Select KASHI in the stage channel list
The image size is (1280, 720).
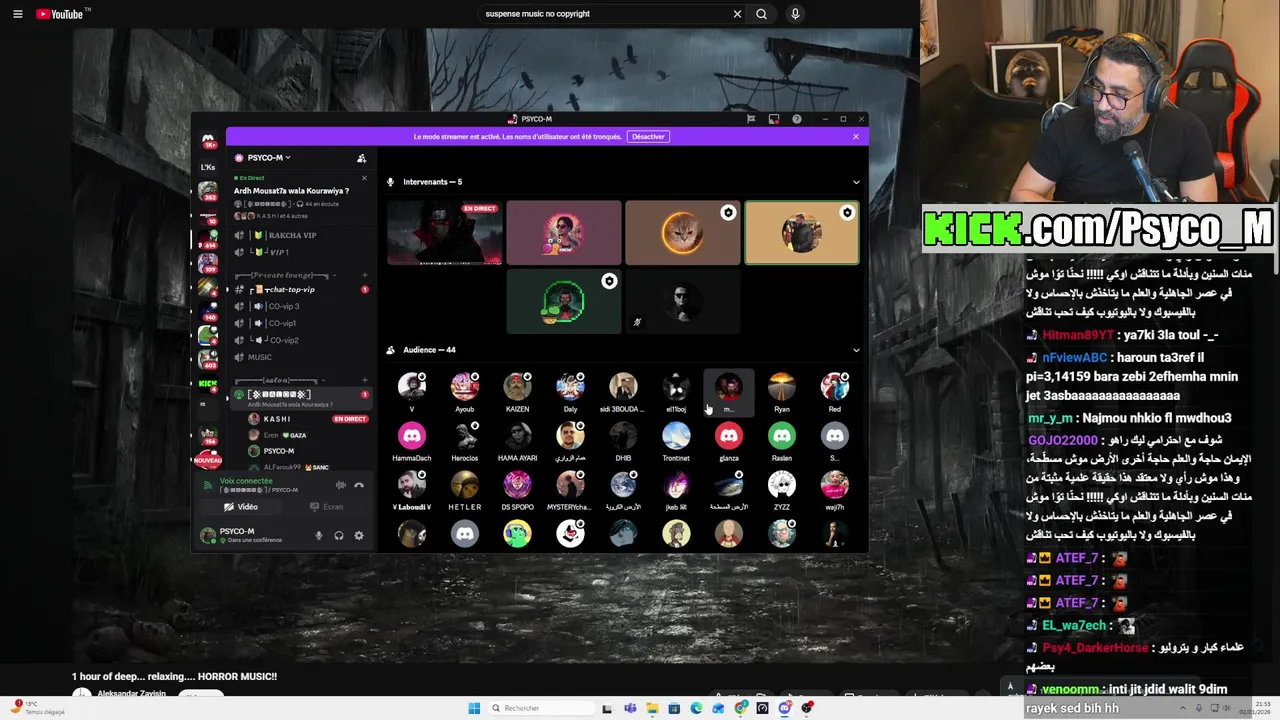click(308, 419)
